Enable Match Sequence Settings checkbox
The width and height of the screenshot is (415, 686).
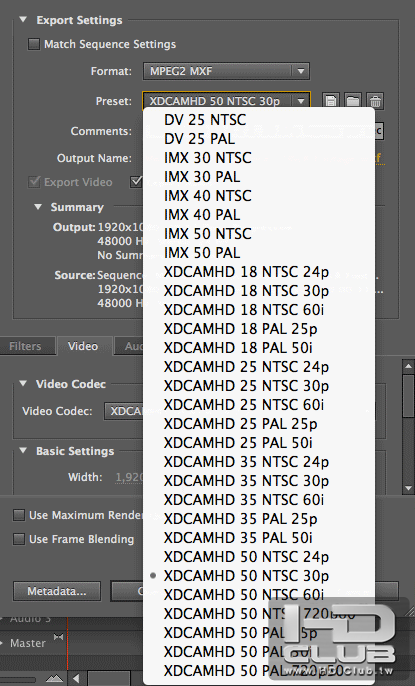point(34,44)
